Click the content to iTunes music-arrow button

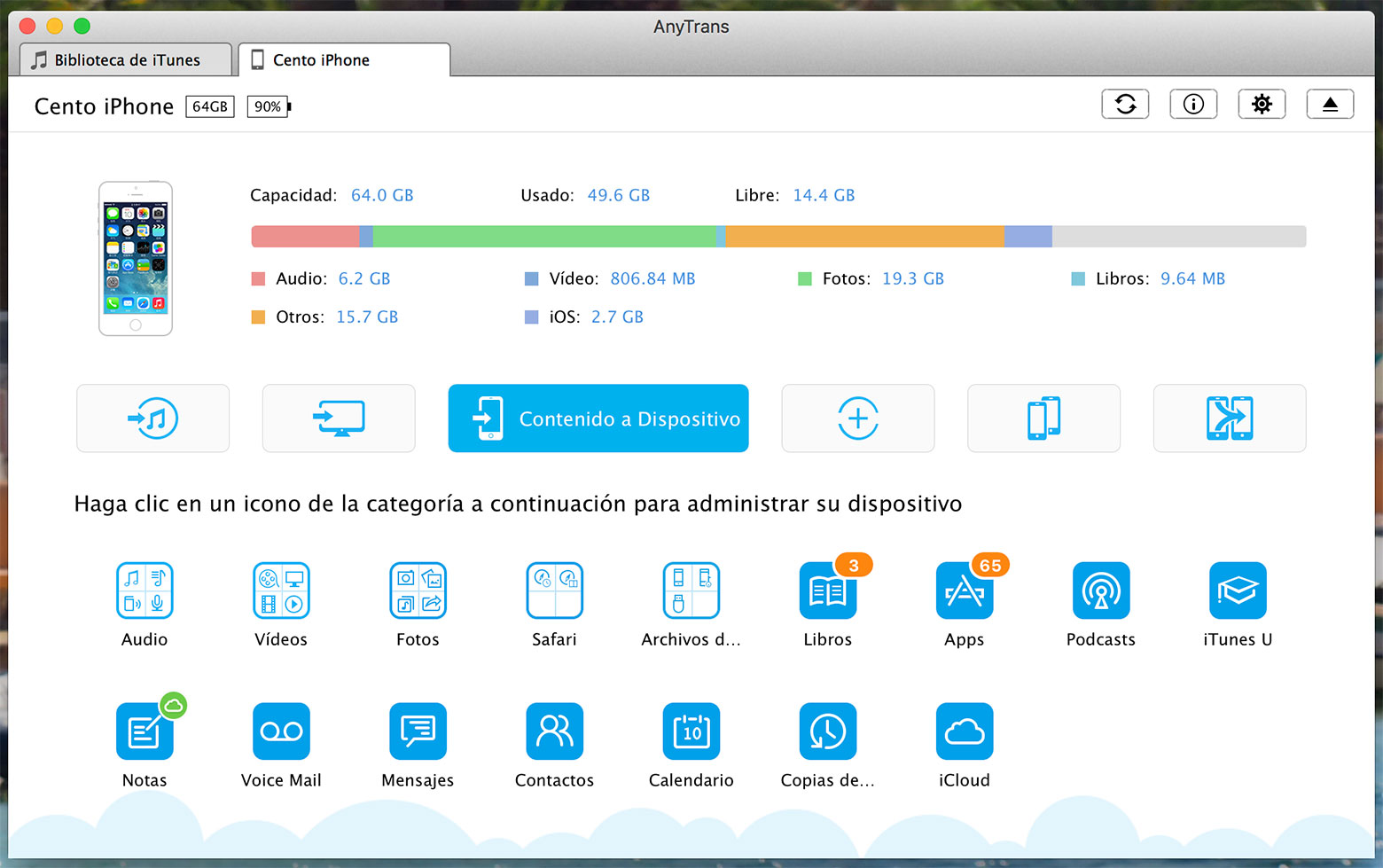(x=152, y=418)
